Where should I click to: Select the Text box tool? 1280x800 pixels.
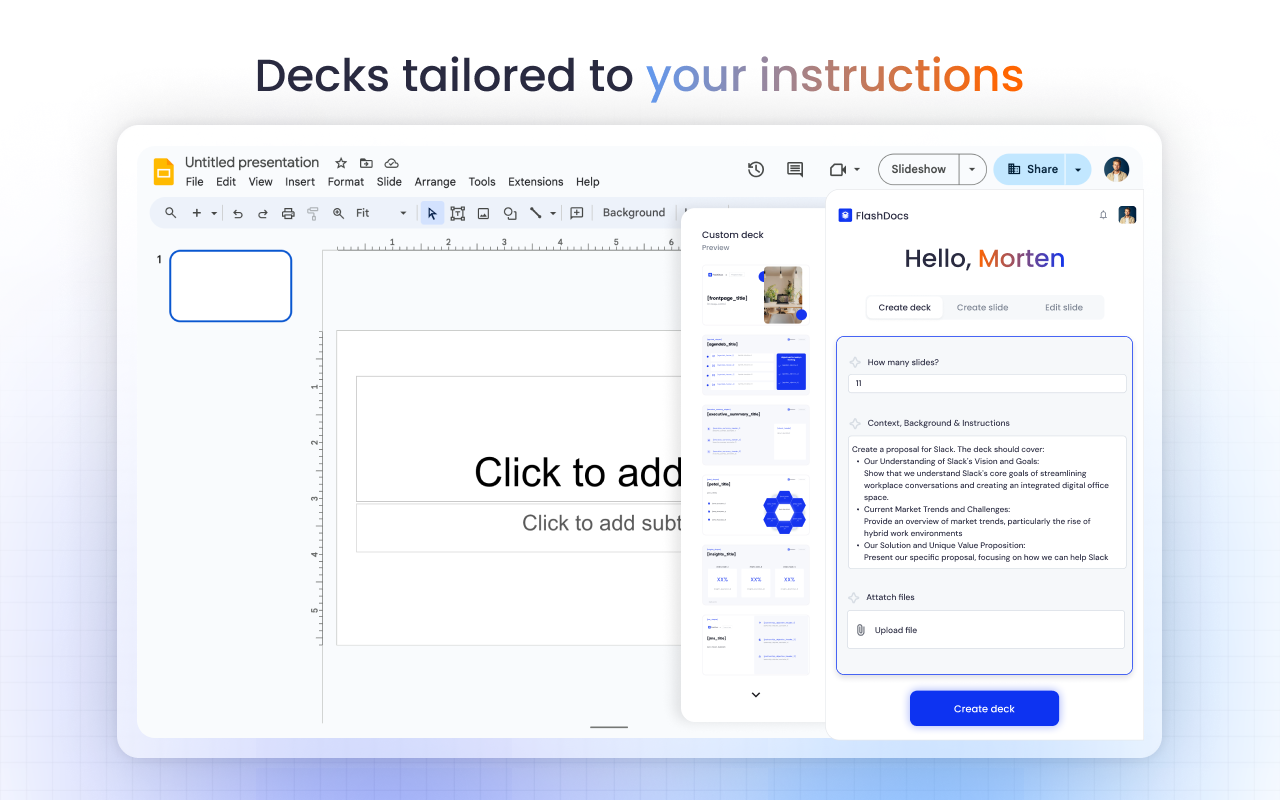coord(457,212)
